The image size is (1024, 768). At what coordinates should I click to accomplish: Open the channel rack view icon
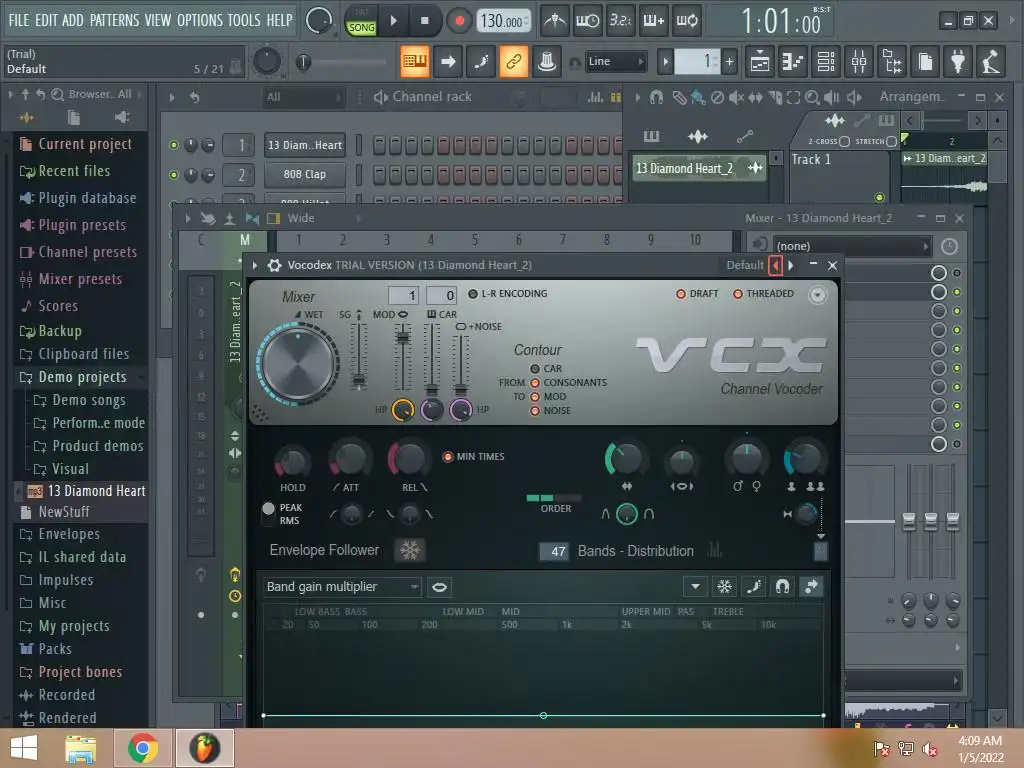click(x=826, y=61)
